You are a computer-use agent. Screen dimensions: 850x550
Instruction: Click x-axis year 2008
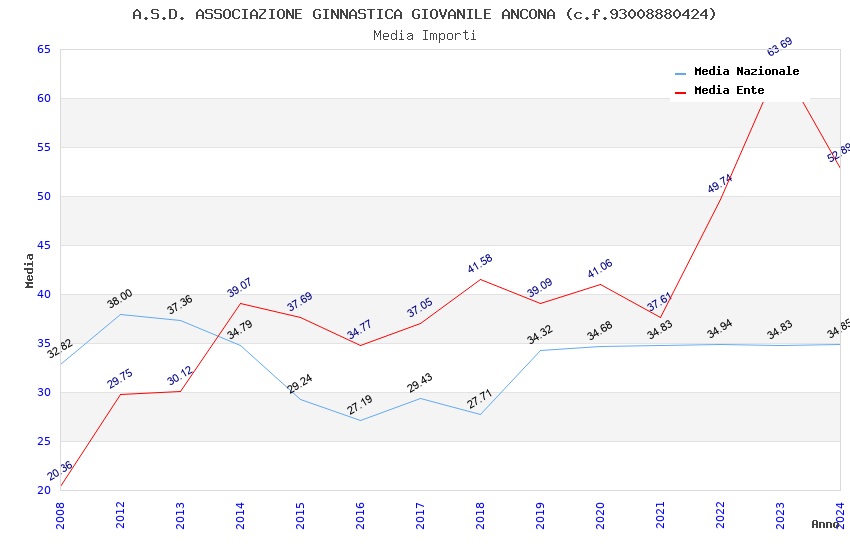tap(60, 515)
